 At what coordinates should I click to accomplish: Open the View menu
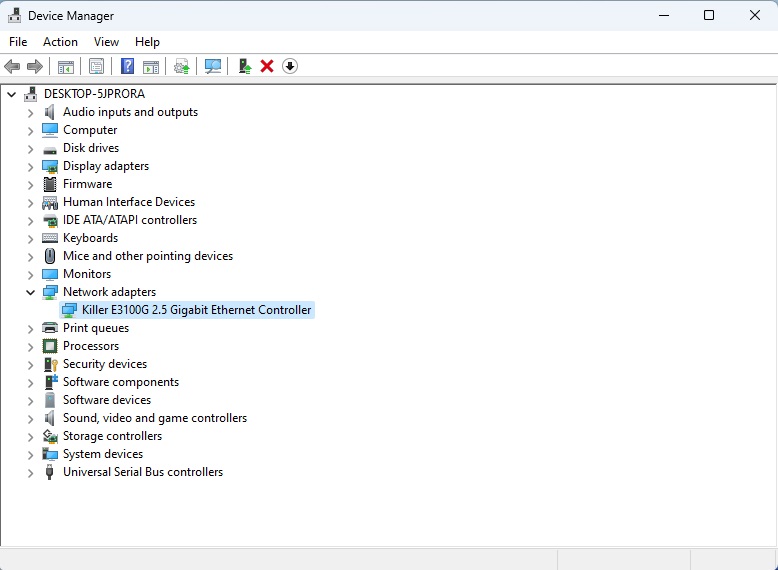click(x=106, y=42)
